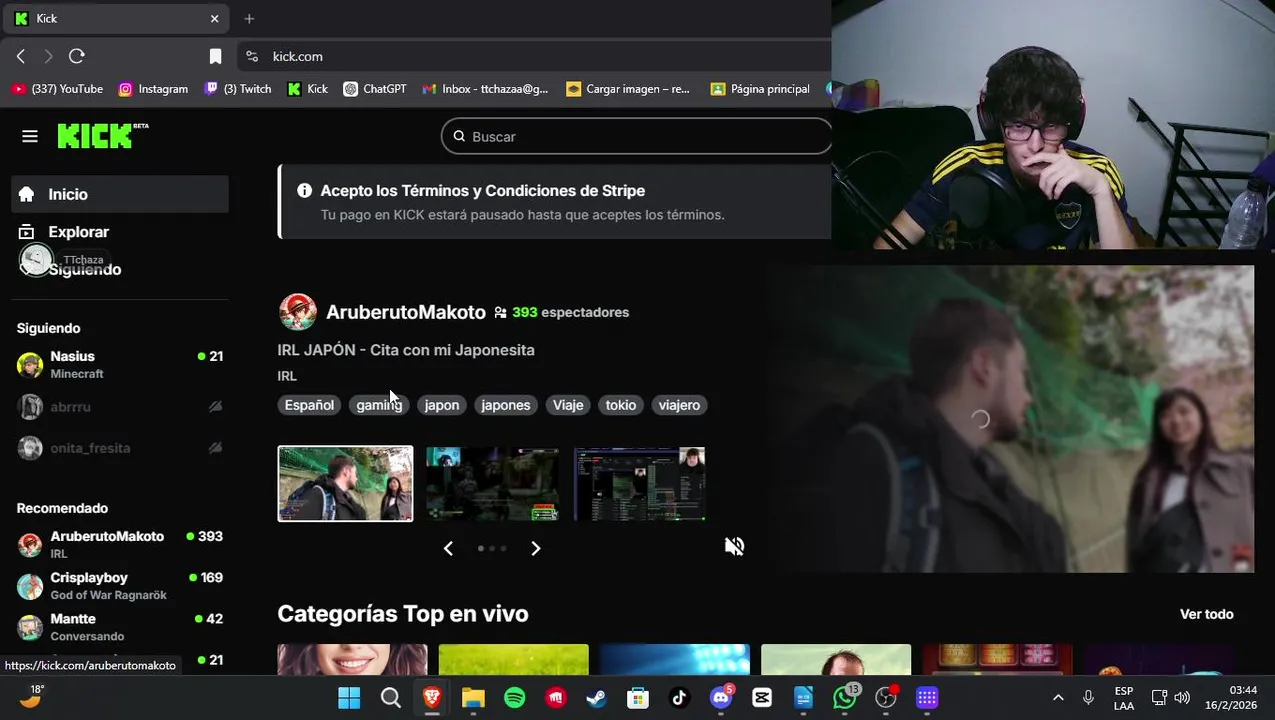Go to Inicio in the sidebar
Screen dimensions: 1275x720
pos(120,194)
